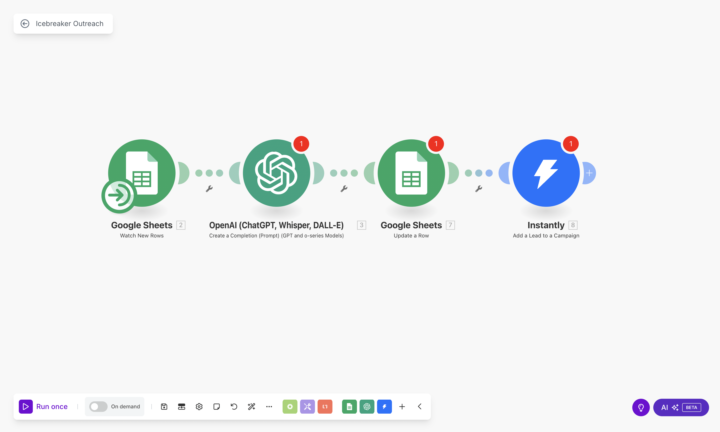Click the orange text parser icon
Image resolution: width=720 pixels, height=432 pixels.
(x=325, y=407)
